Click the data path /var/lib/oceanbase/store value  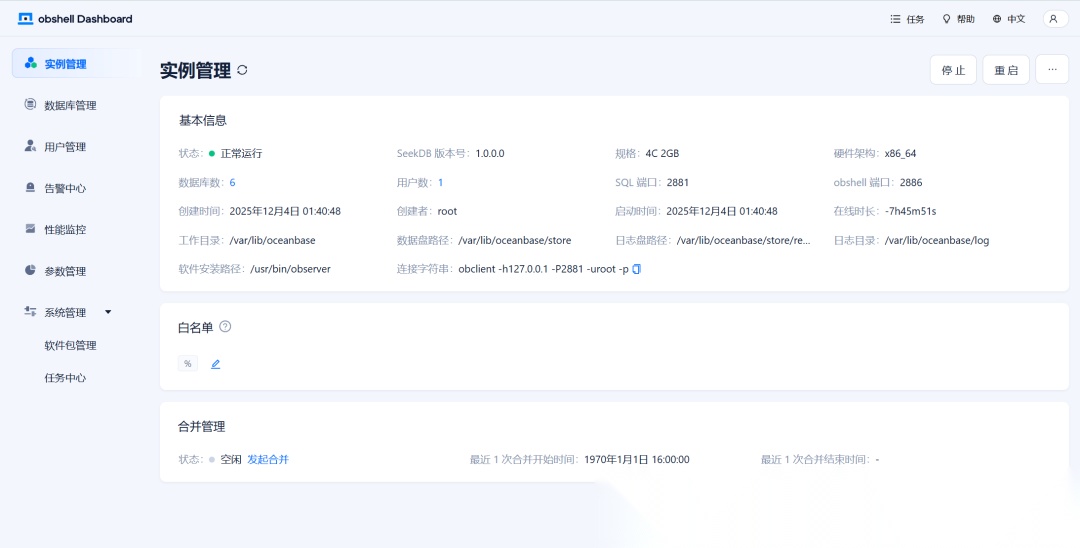pyautogui.click(x=515, y=240)
